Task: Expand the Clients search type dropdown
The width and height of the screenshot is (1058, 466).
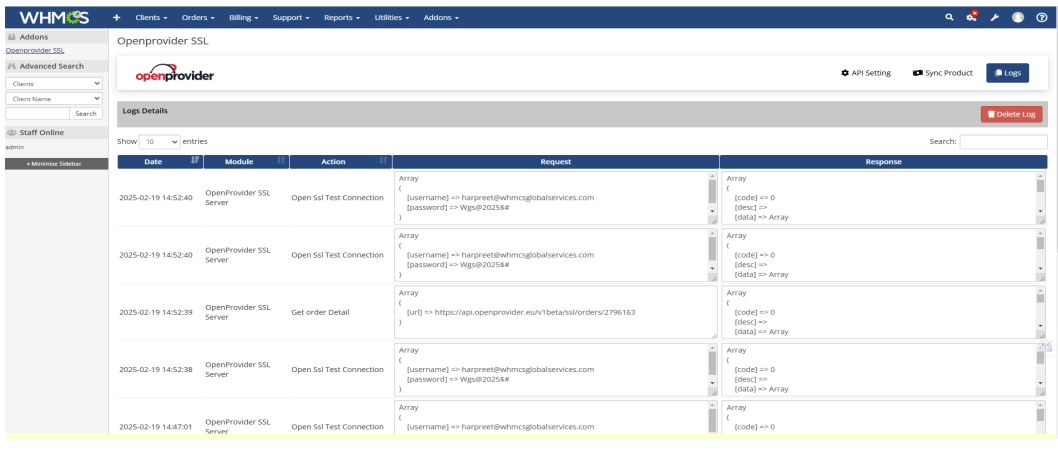Action: point(54,84)
